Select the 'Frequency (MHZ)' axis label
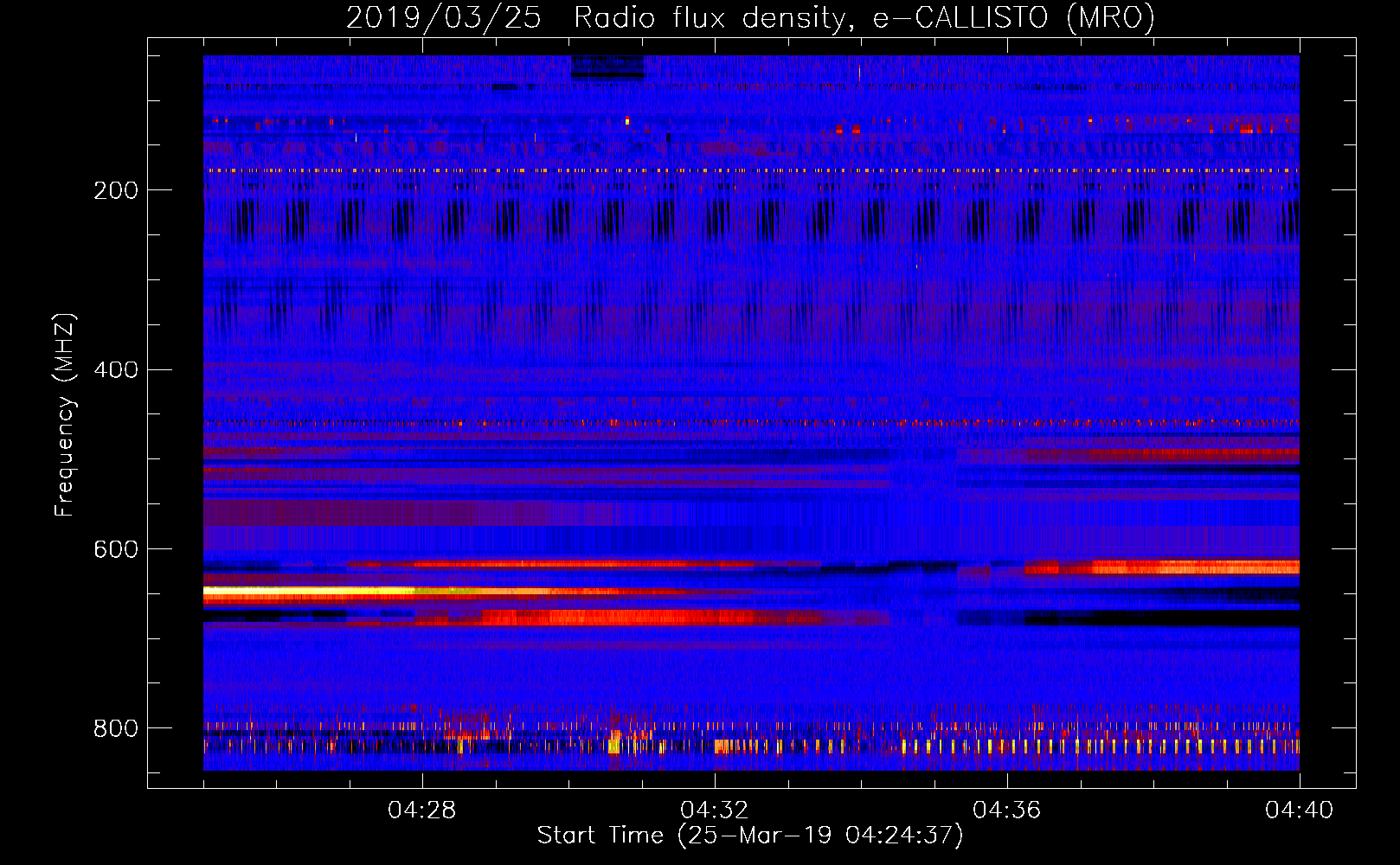 [x=65, y=415]
